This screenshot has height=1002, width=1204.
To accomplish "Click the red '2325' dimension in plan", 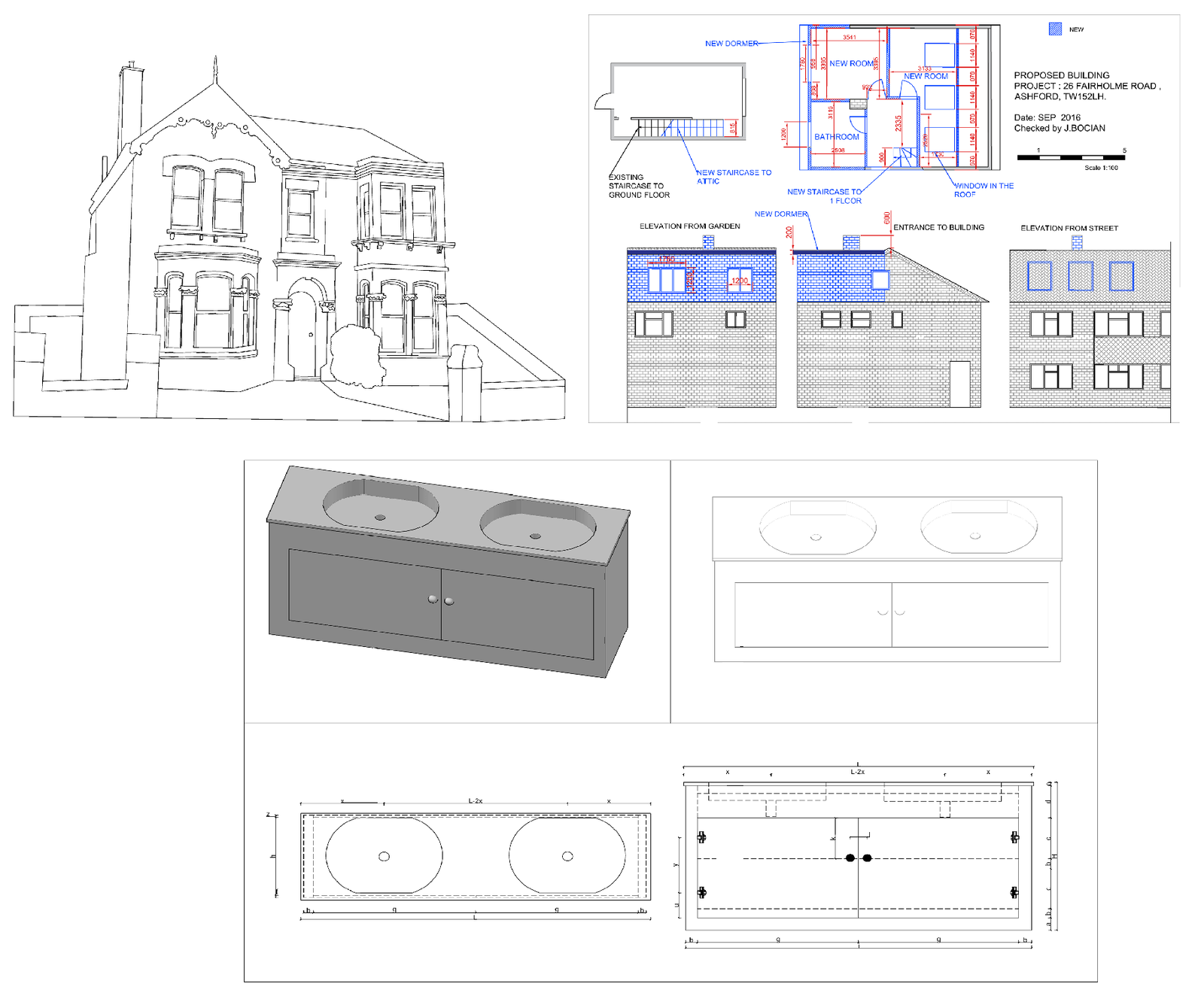I will tap(898, 123).
